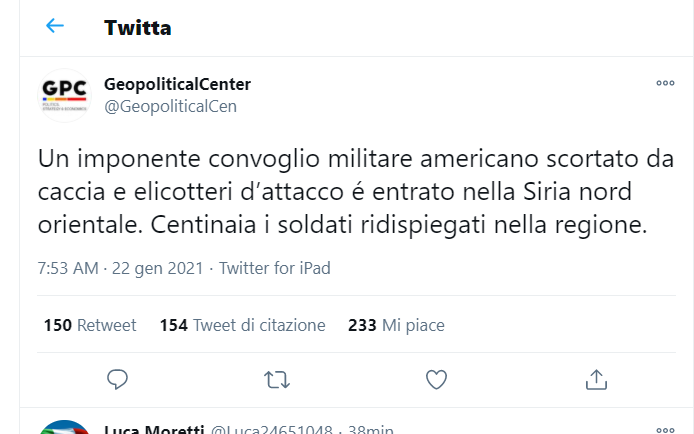
Task: Click the @Luca24651048 handle
Action: [x=270, y=430]
